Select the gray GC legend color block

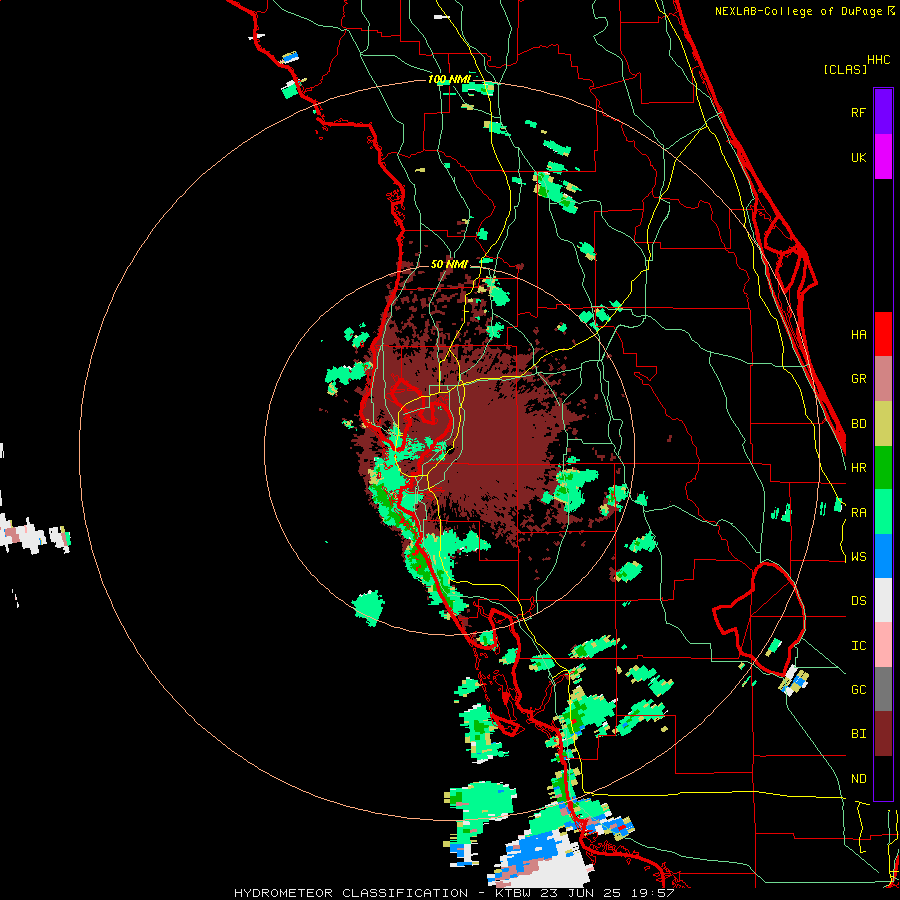(883, 689)
